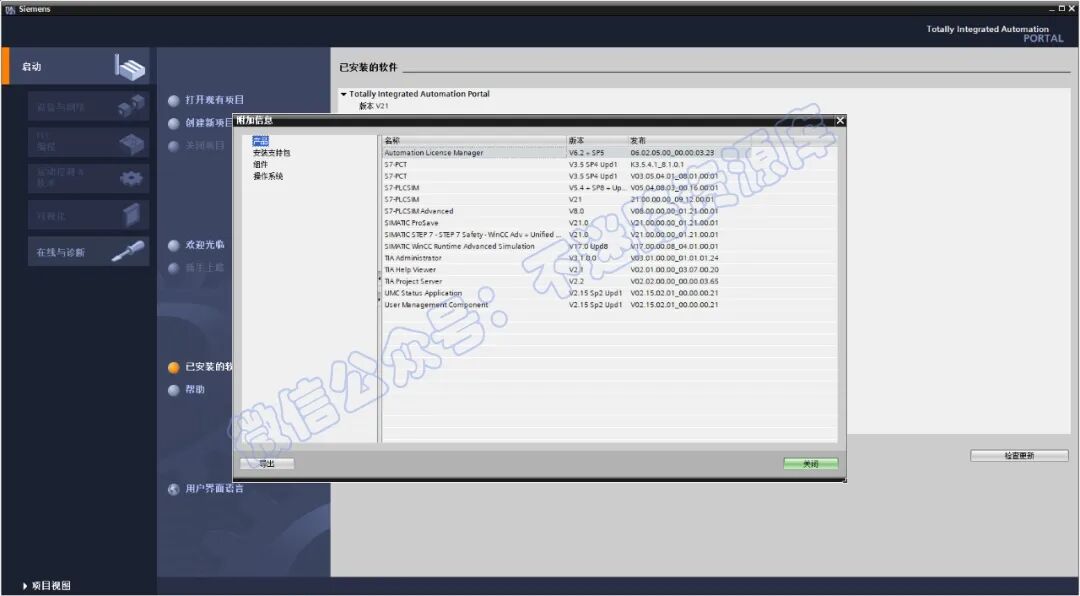The width and height of the screenshot is (1080, 596).
Task: Select 产品 in the dialog tree
Action: tap(260, 141)
